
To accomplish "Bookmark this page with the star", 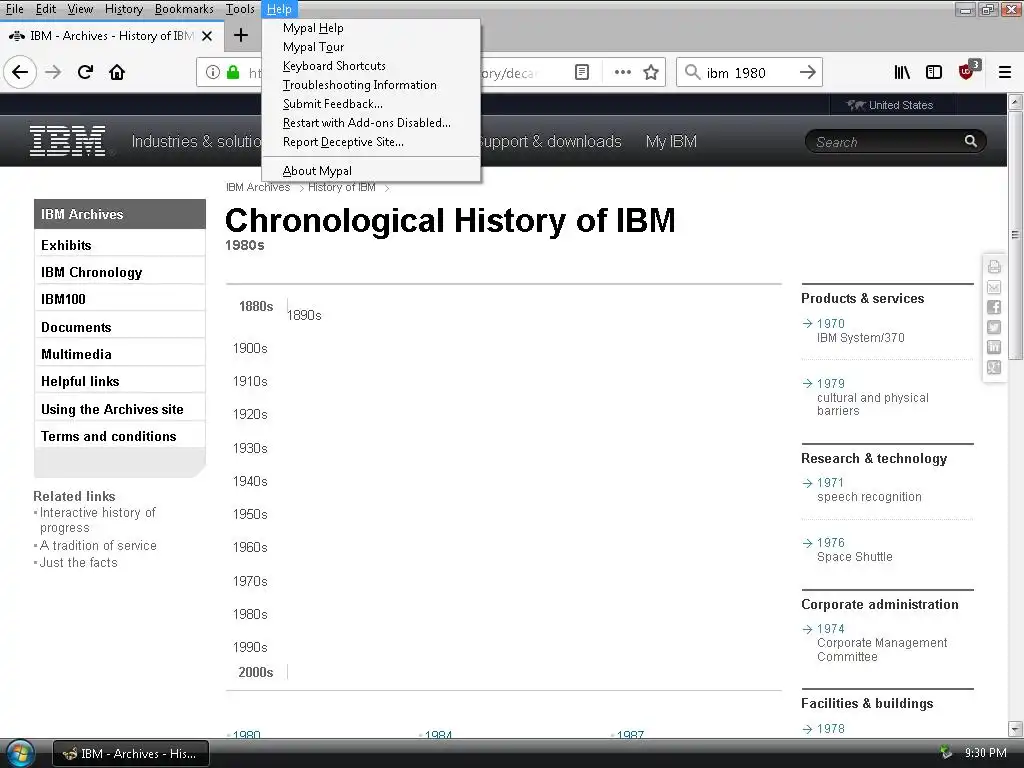I will click(x=650, y=72).
